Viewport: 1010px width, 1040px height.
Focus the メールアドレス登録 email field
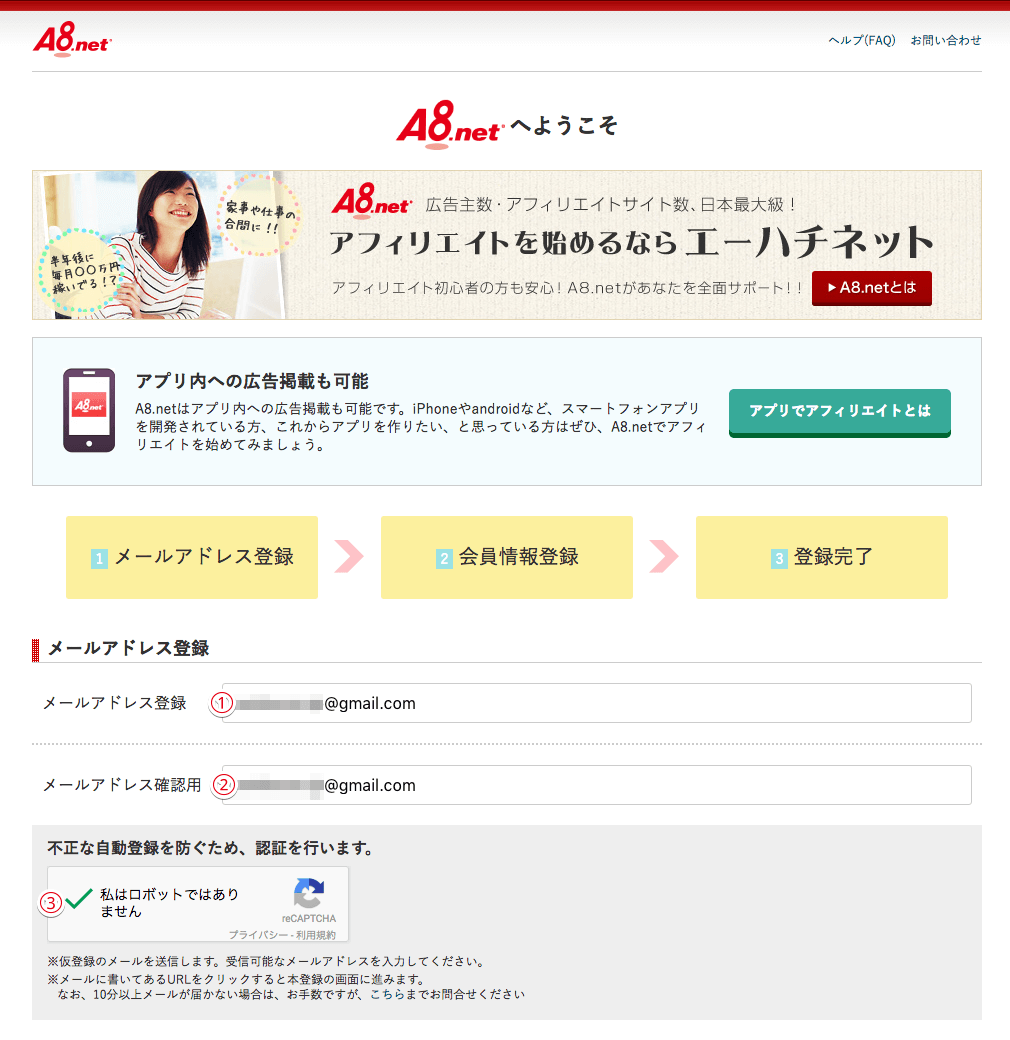(x=596, y=703)
